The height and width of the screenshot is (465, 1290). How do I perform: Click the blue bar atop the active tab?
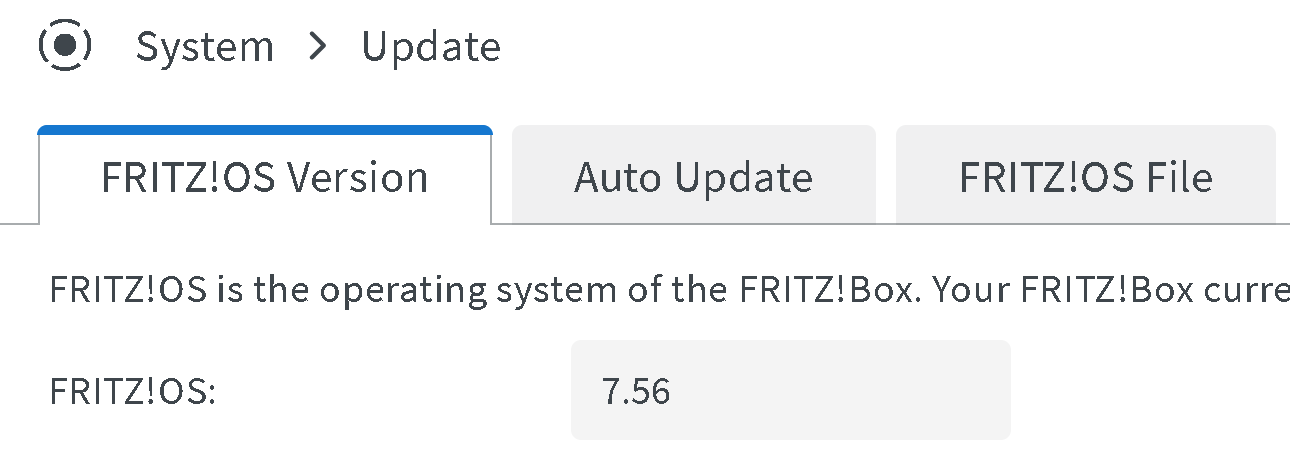coord(265,129)
